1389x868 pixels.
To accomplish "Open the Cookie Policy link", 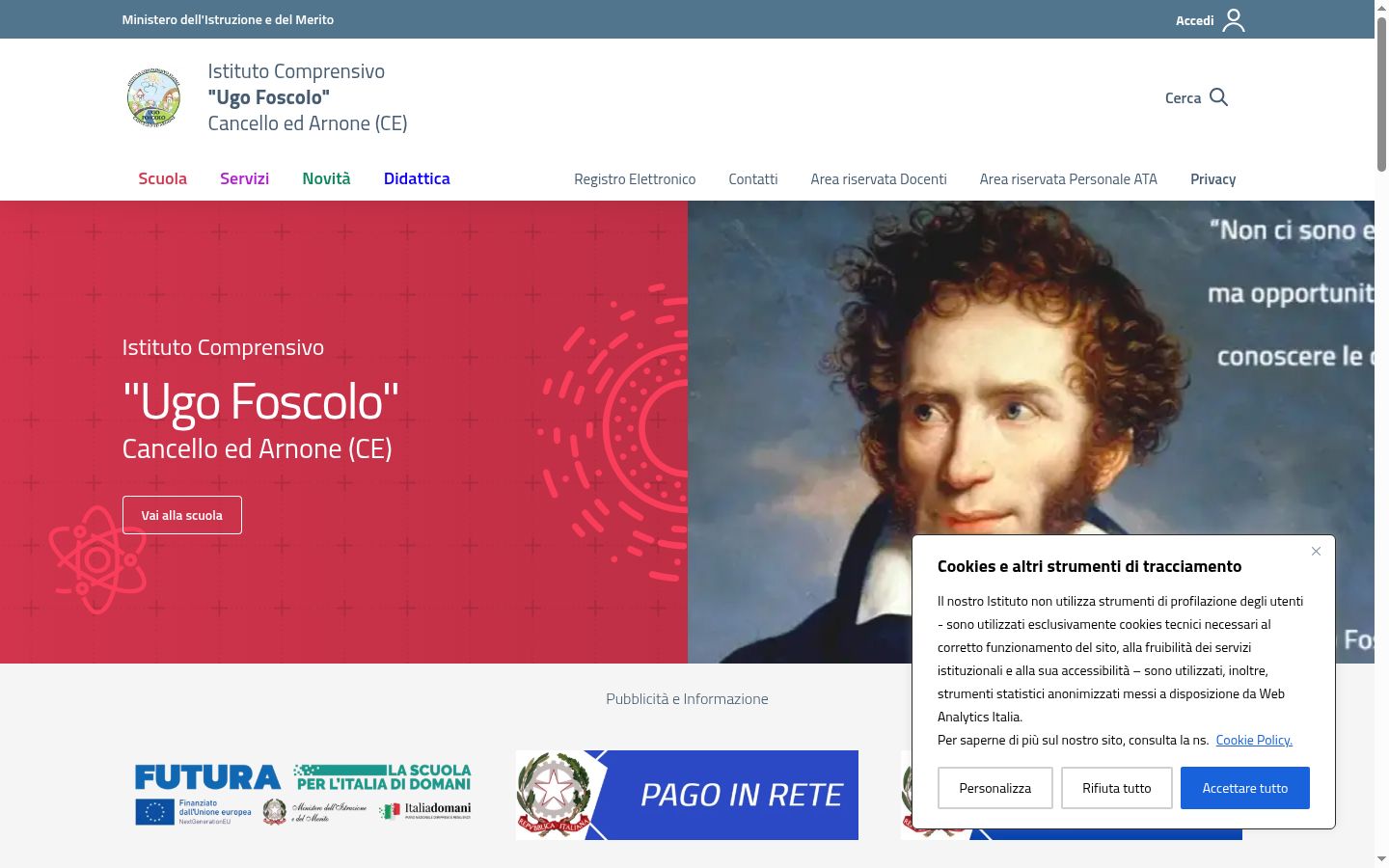I will coord(1254,740).
